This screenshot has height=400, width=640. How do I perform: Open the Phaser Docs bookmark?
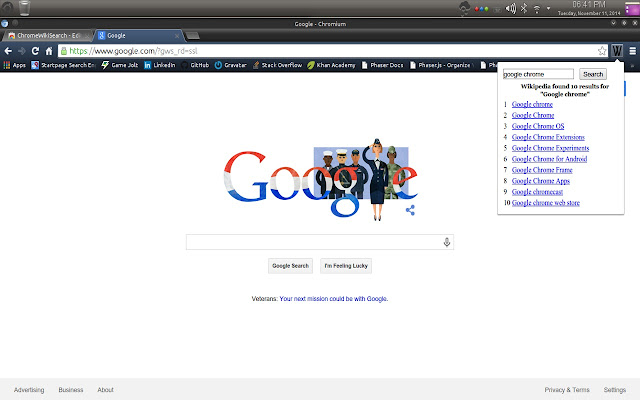382,65
